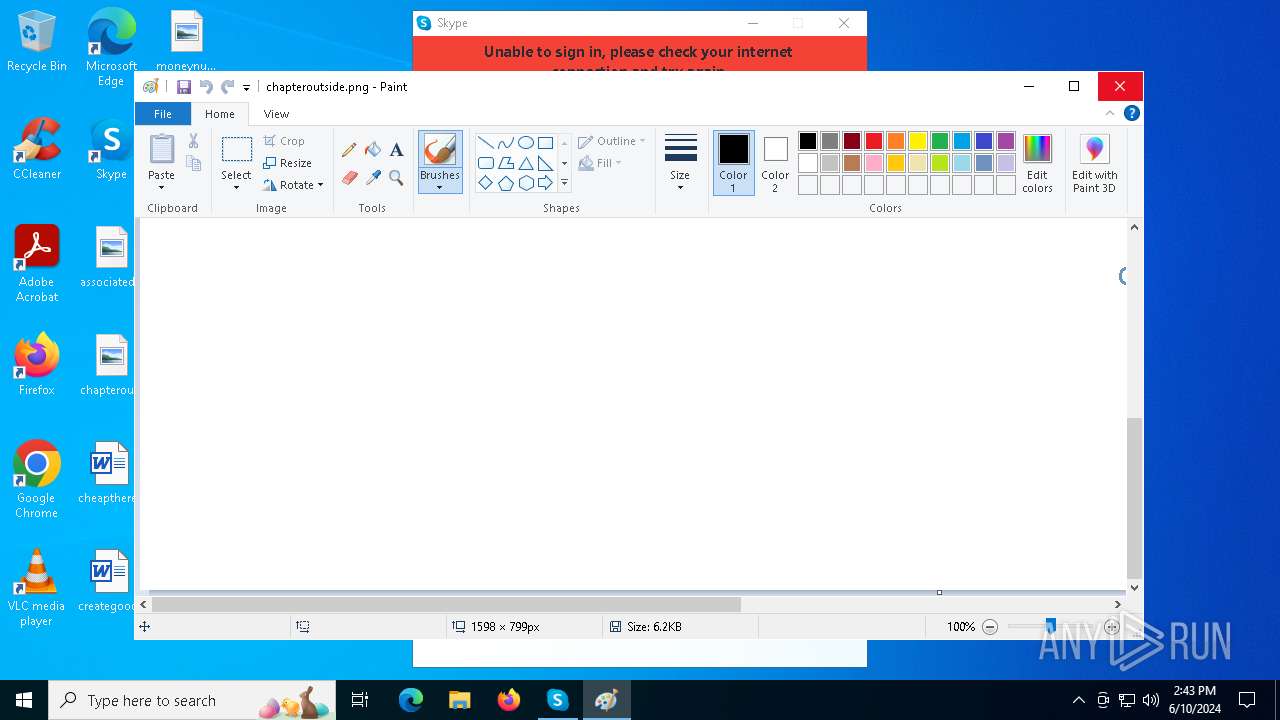The image size is (1280, 720).
Task: Choose the Right arrow shape
Action: 545,183
